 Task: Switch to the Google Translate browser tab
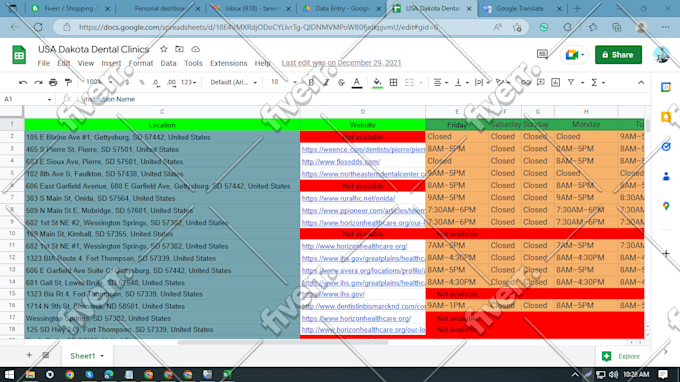[x=521, y=8]
